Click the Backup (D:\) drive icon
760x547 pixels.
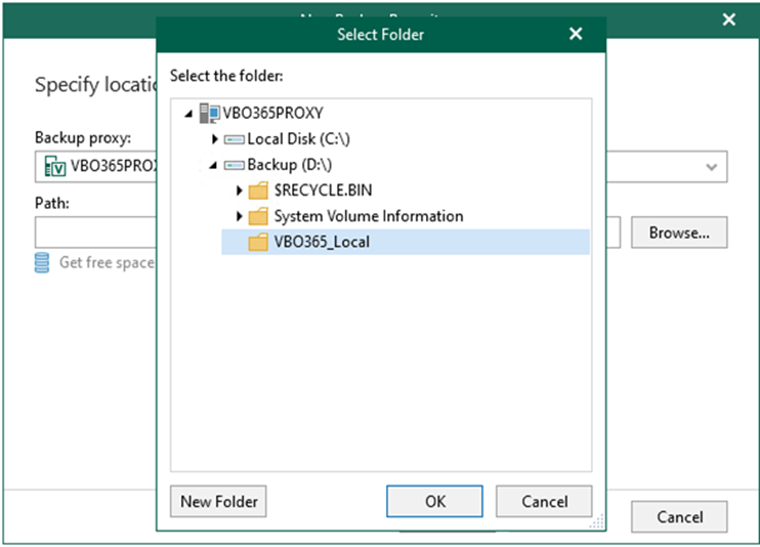tap(234, 166)
